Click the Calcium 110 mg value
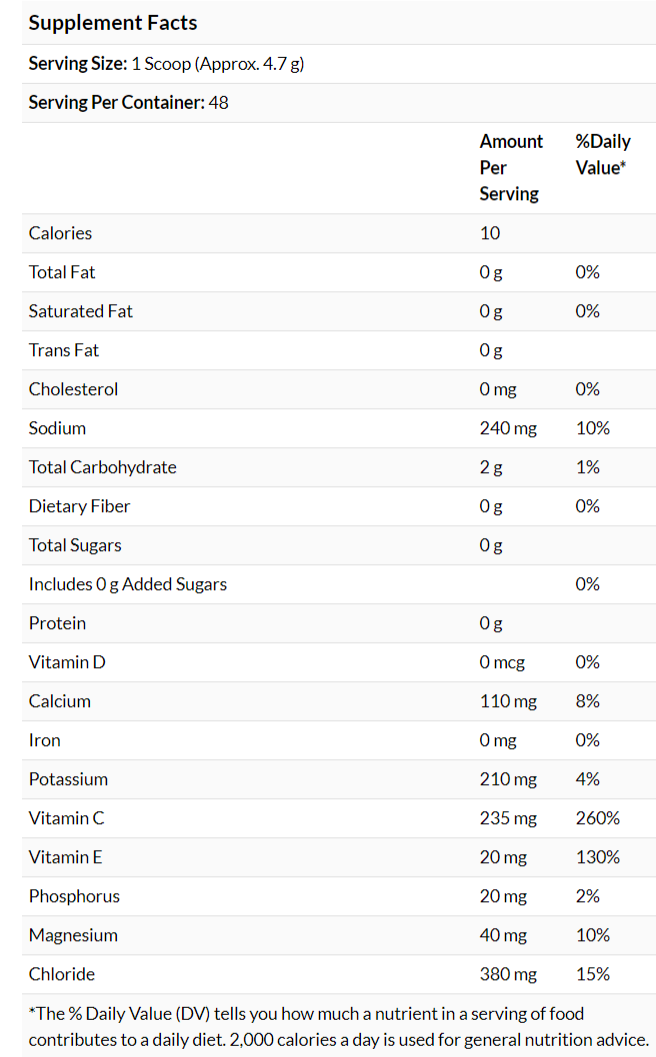The image size is (656, 1057). coord(508,701)
